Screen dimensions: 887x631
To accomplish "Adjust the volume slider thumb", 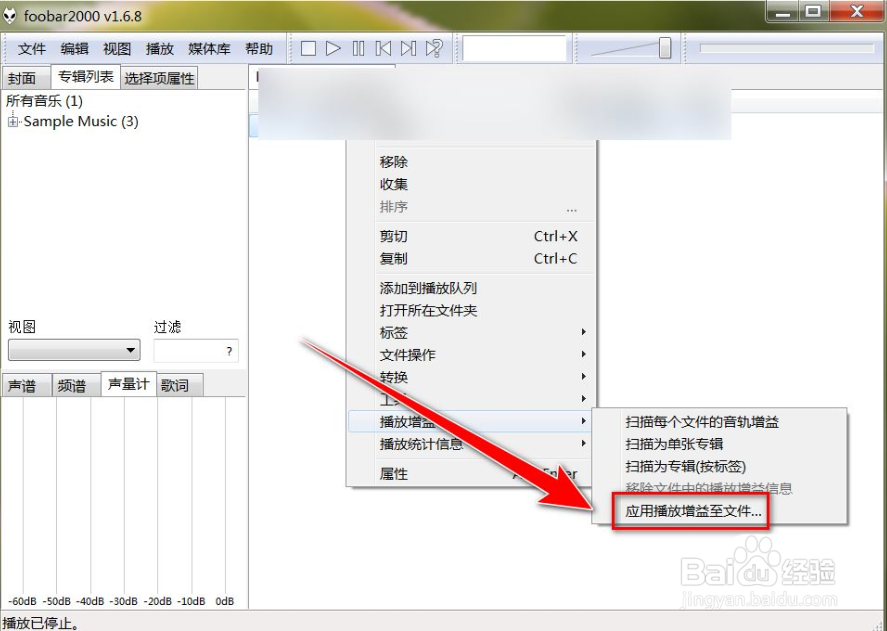I will 665,48.
